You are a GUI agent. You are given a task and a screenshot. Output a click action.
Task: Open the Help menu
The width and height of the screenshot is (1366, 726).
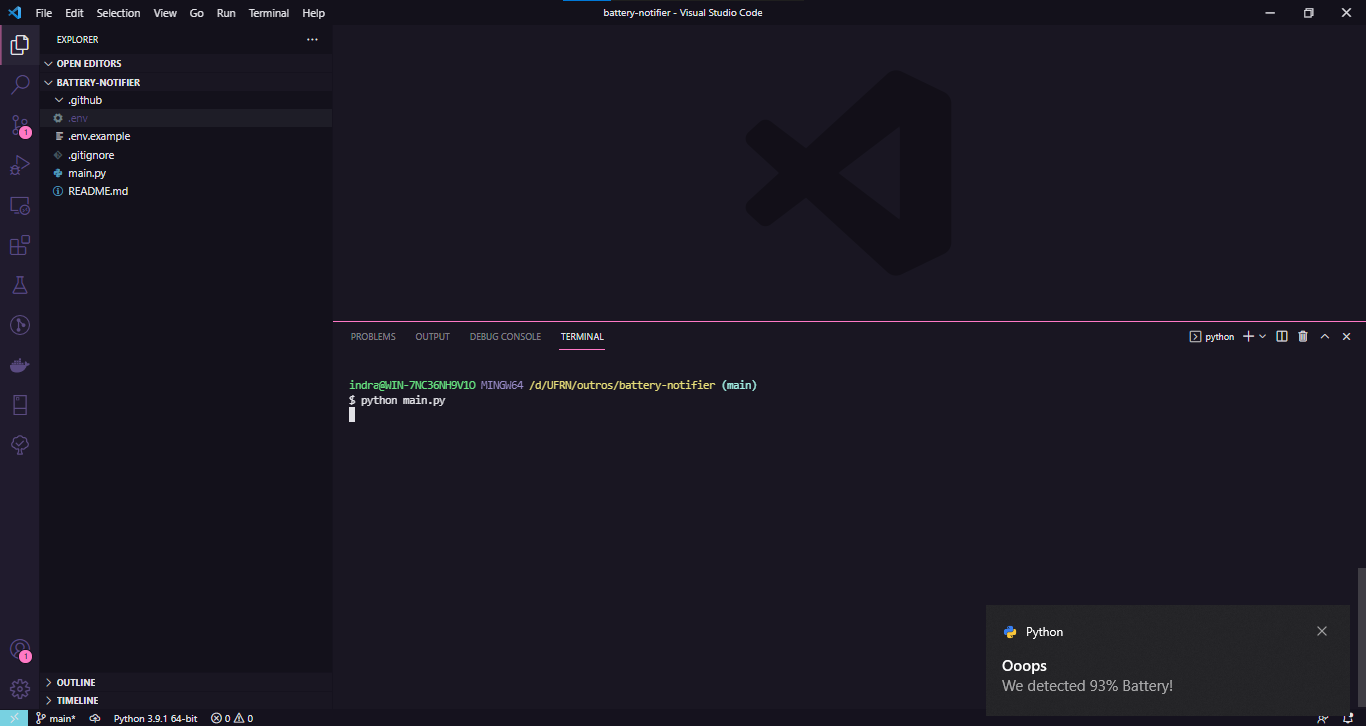[x=314, y=13]
